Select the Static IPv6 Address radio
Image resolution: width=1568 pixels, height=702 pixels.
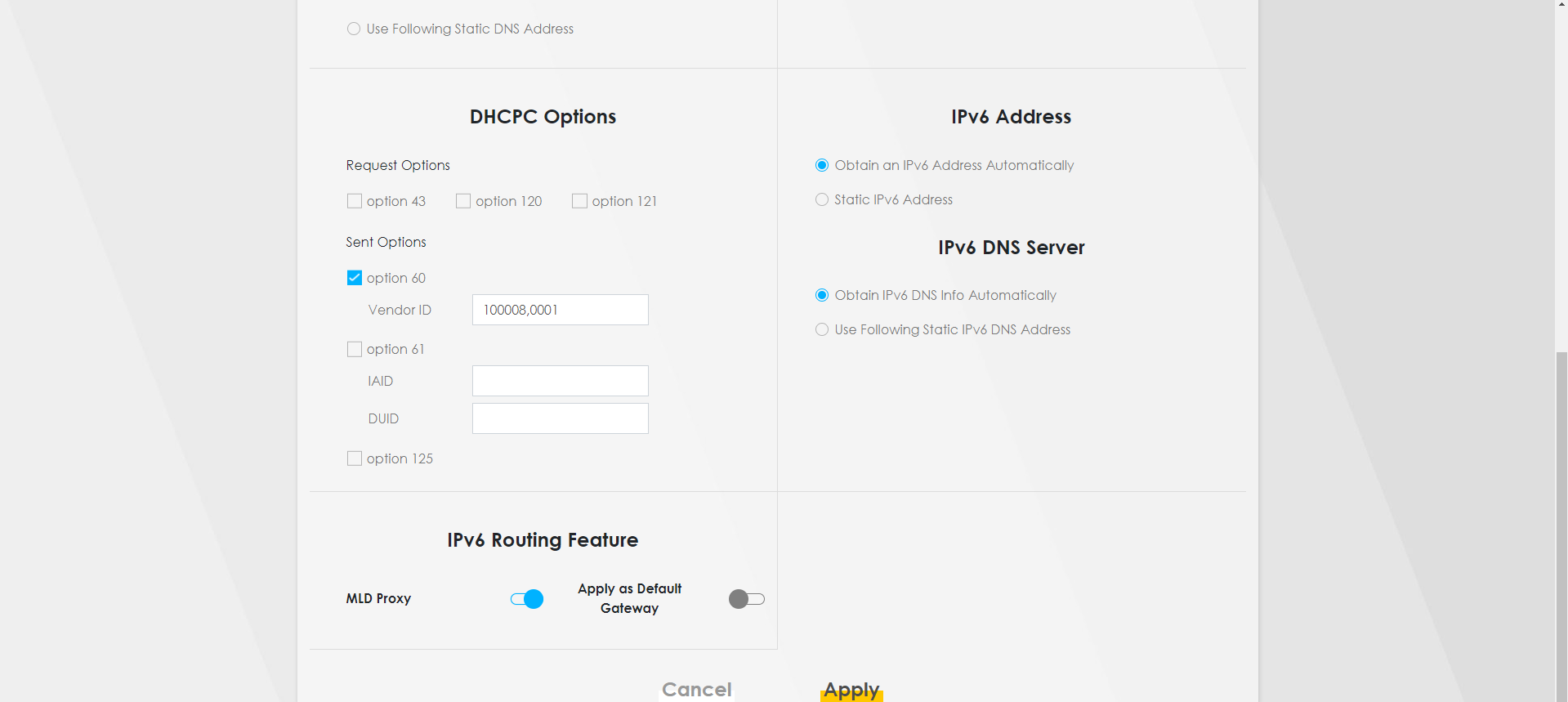[x=822, y=199]
